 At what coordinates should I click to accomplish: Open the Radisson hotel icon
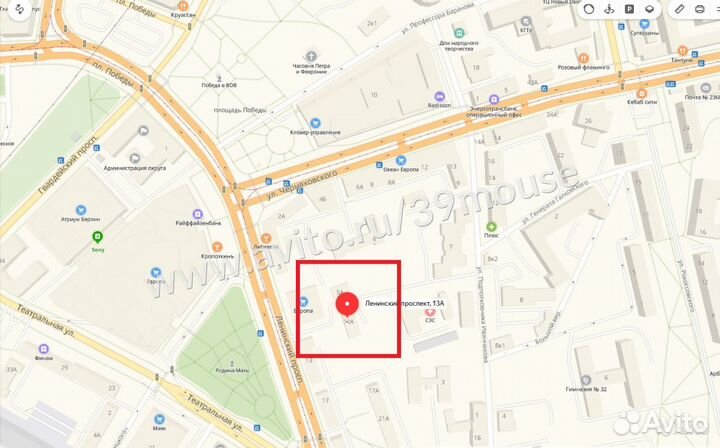coord(439,96)
